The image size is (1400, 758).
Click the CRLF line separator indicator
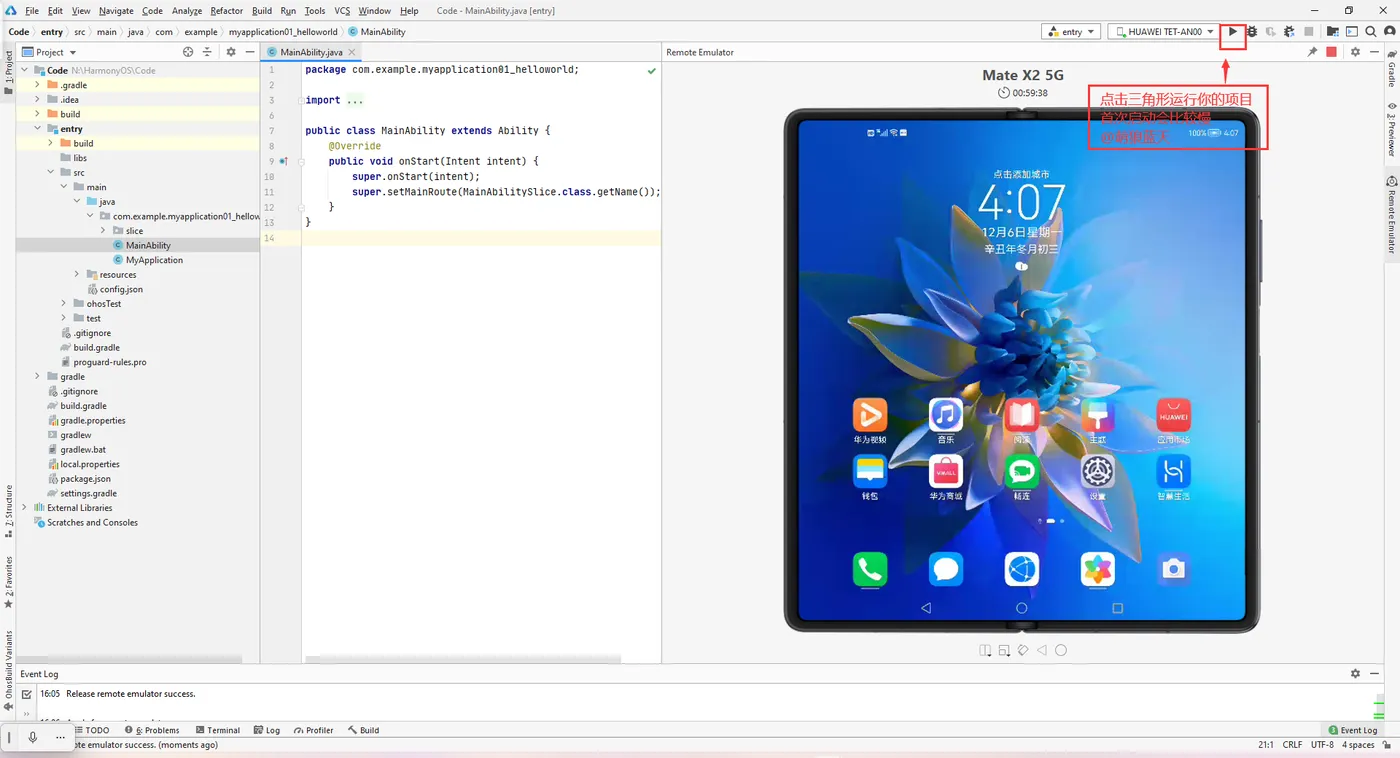(x=1292, y=745)
